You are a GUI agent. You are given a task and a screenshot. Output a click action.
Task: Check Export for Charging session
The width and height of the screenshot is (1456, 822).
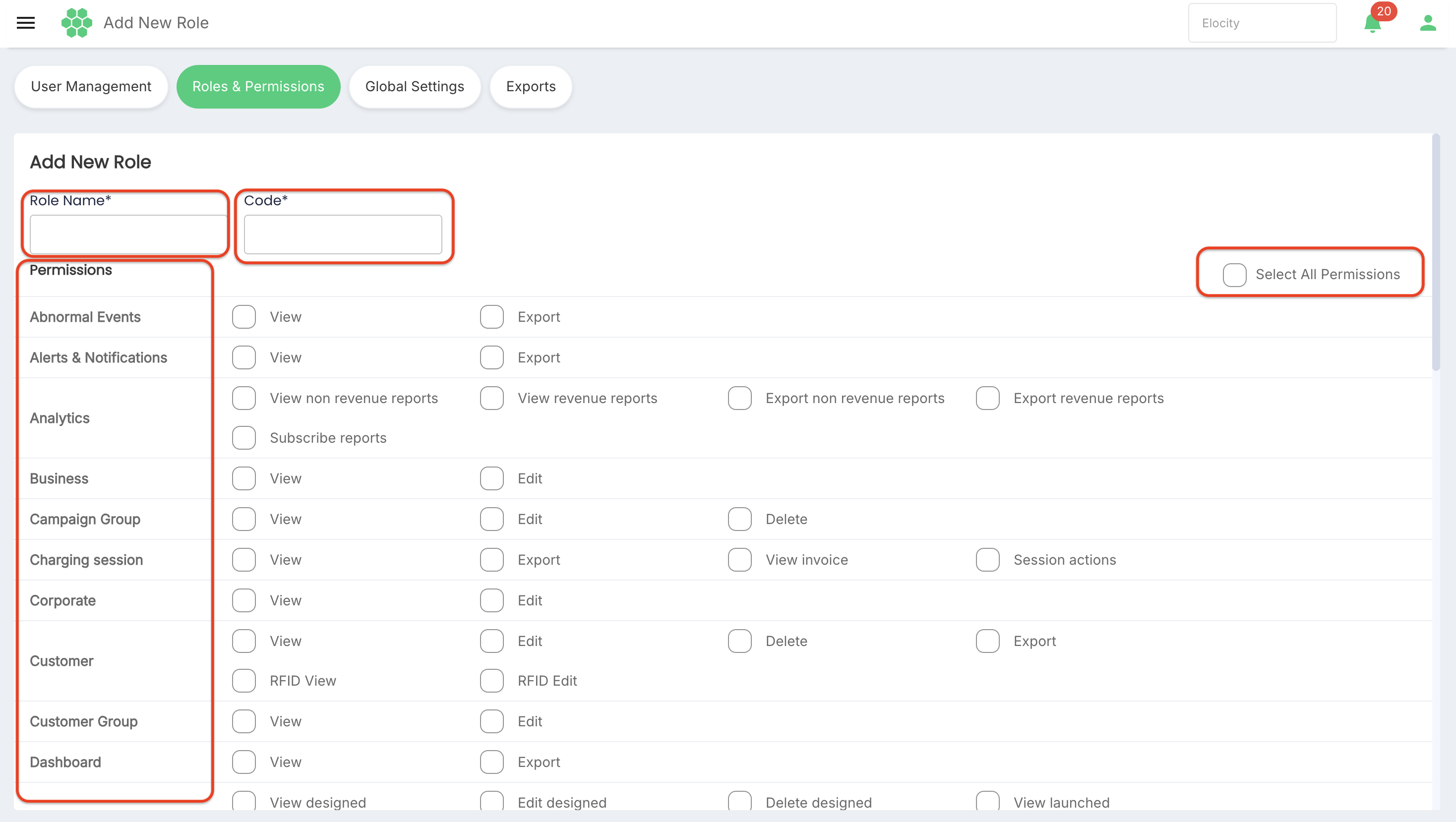pyautogui.click(x=492, y=560)
